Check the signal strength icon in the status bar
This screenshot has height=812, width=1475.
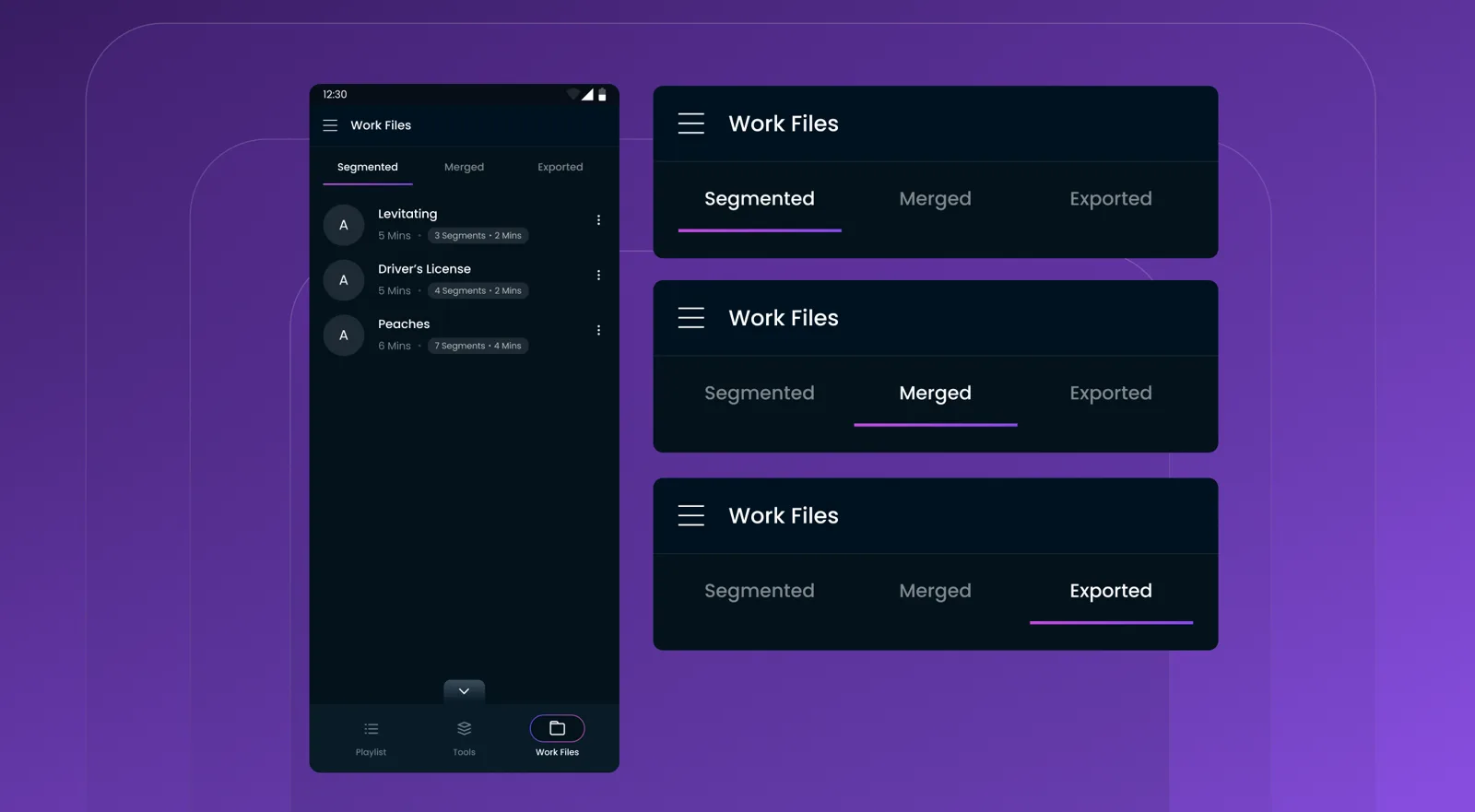tap(586, 94)
